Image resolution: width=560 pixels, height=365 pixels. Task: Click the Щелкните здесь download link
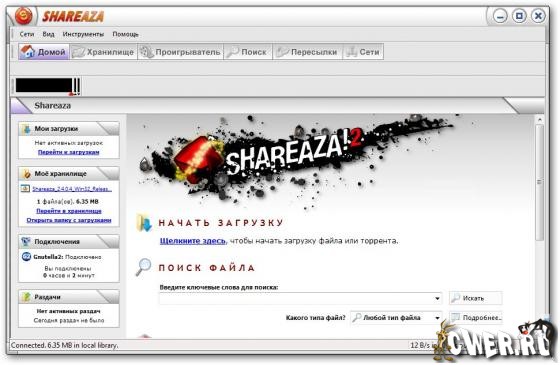point(193,241)
